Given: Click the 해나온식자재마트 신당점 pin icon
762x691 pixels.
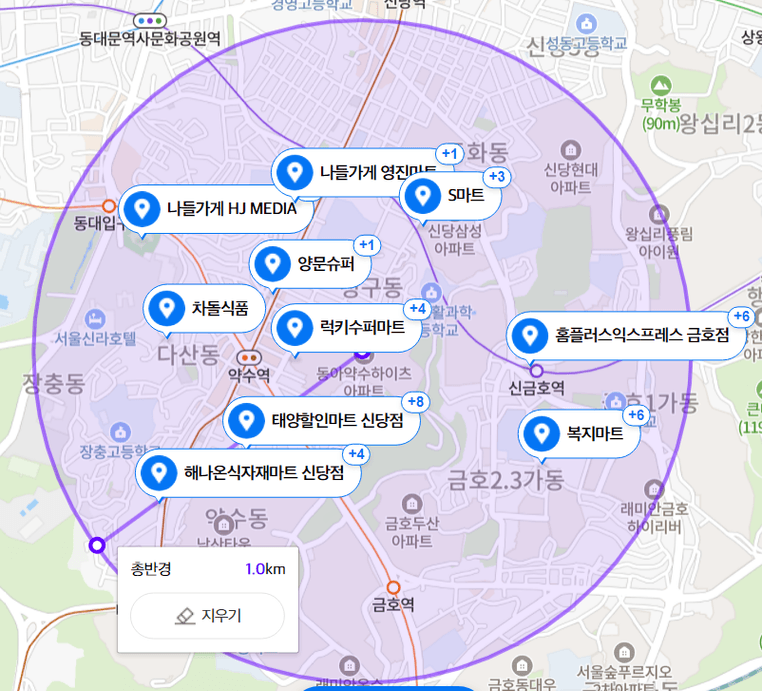Looking at the screenshot, I should pyautogui.click(x=158, y=472).
